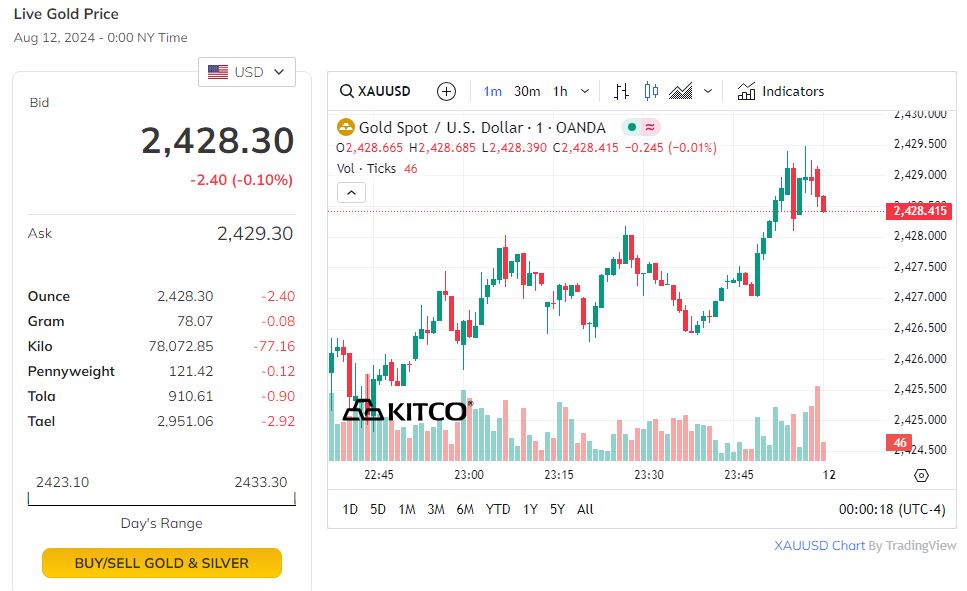Viewport: 967px width, 591px height.
Task: Switch chart interval to 1m
Action: 492,91
